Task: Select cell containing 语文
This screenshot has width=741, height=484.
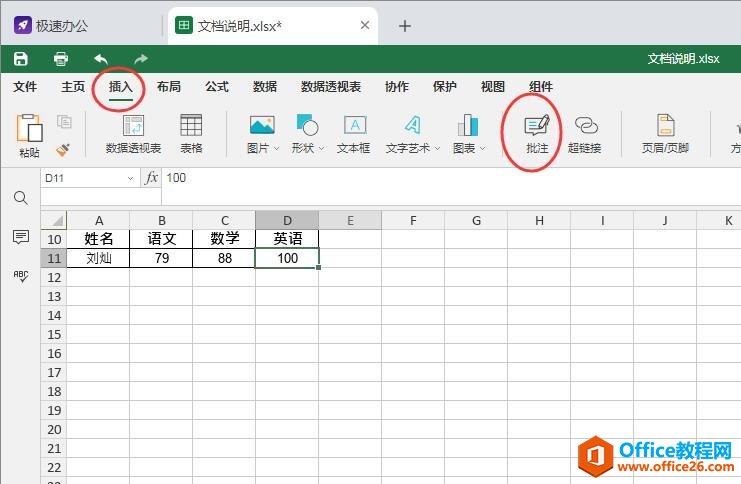Action: click(161, 239)
